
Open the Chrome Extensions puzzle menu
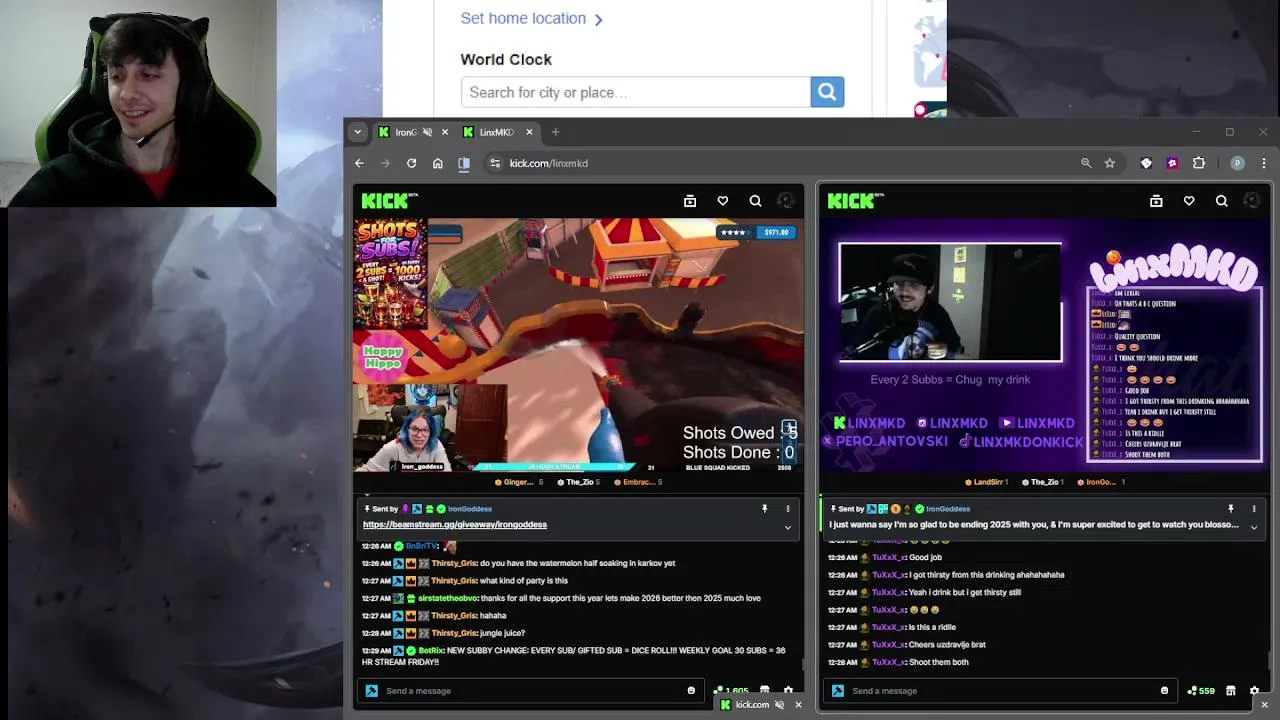tap(1199, 163)
